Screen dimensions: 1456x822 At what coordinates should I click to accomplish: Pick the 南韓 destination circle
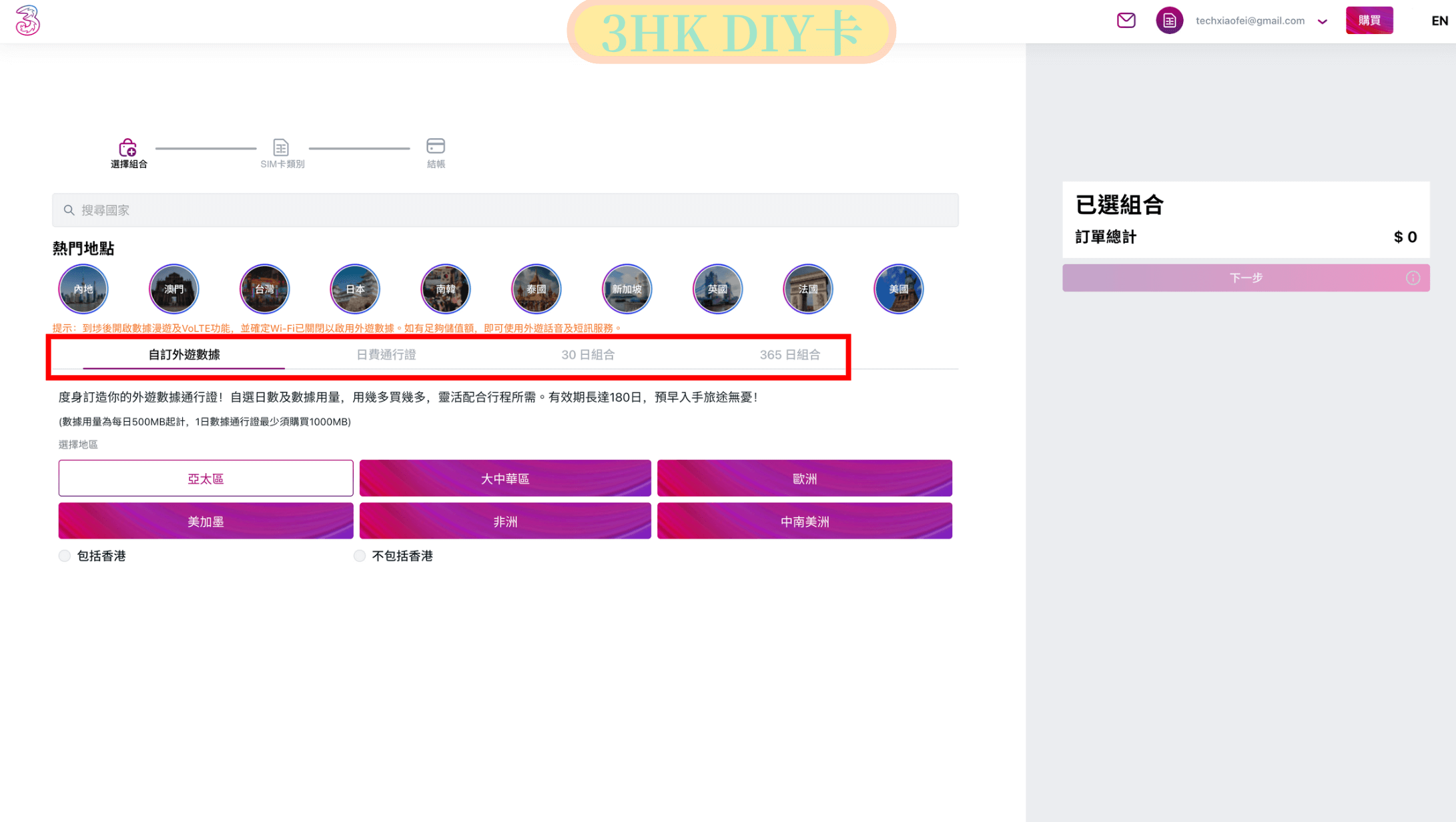pos(446,289)
